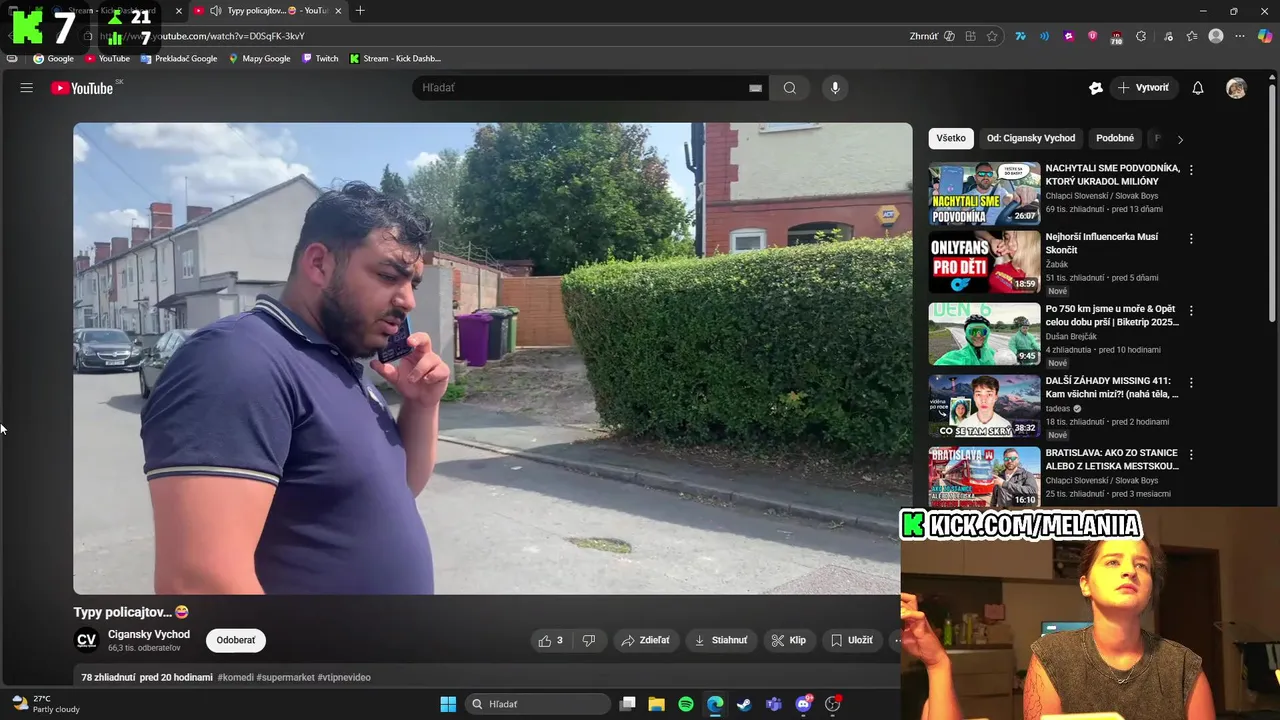Click the Windows taskbar search box
The height and width of the screenshot is (720, 1280).
[538, 704]
